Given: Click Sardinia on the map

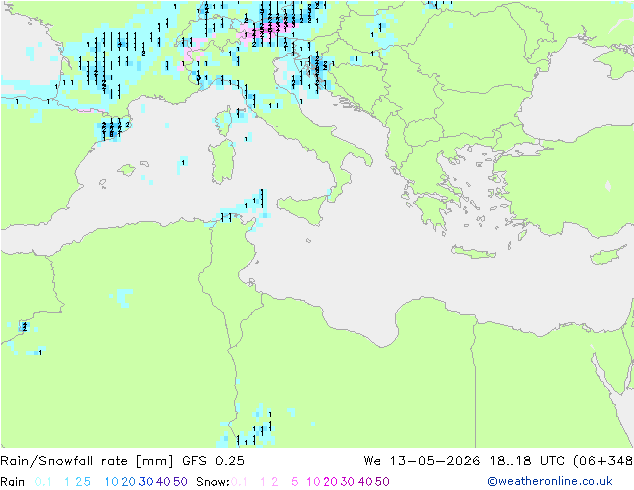Looking at the screenshot, I should pyautogui.click(x=222, y=162).
